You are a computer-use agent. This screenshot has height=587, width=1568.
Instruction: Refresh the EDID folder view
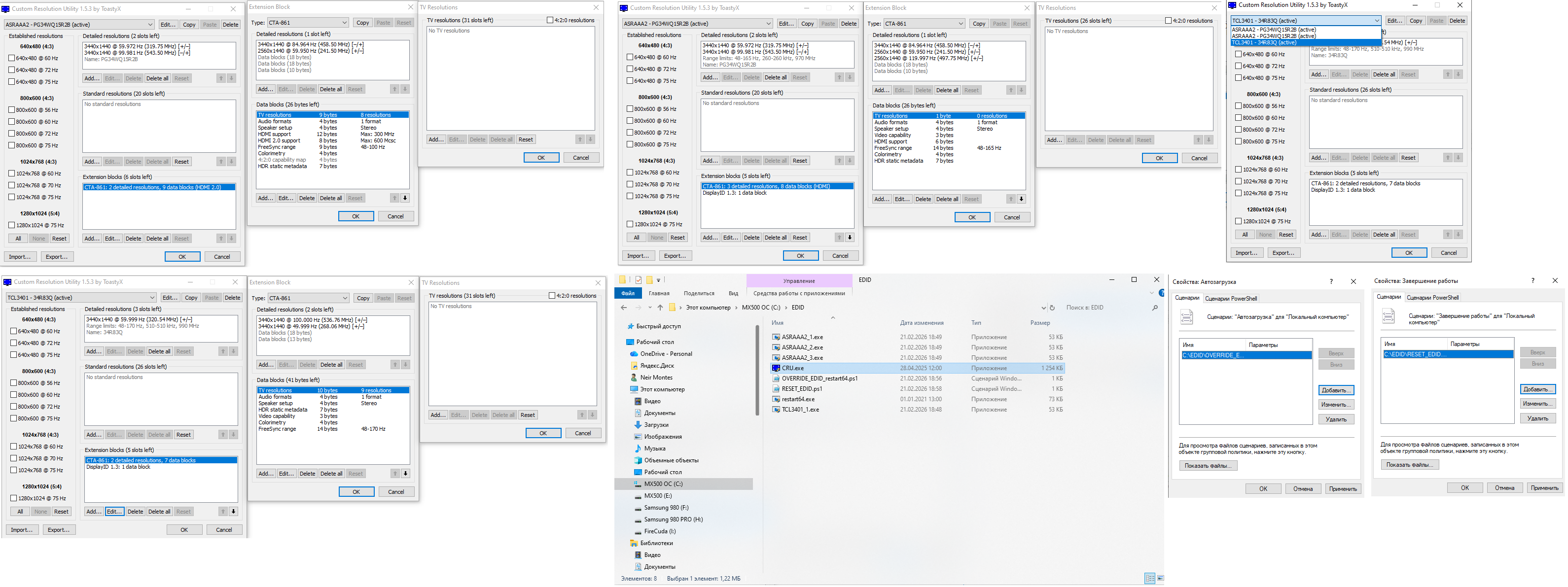[1052, 308]
